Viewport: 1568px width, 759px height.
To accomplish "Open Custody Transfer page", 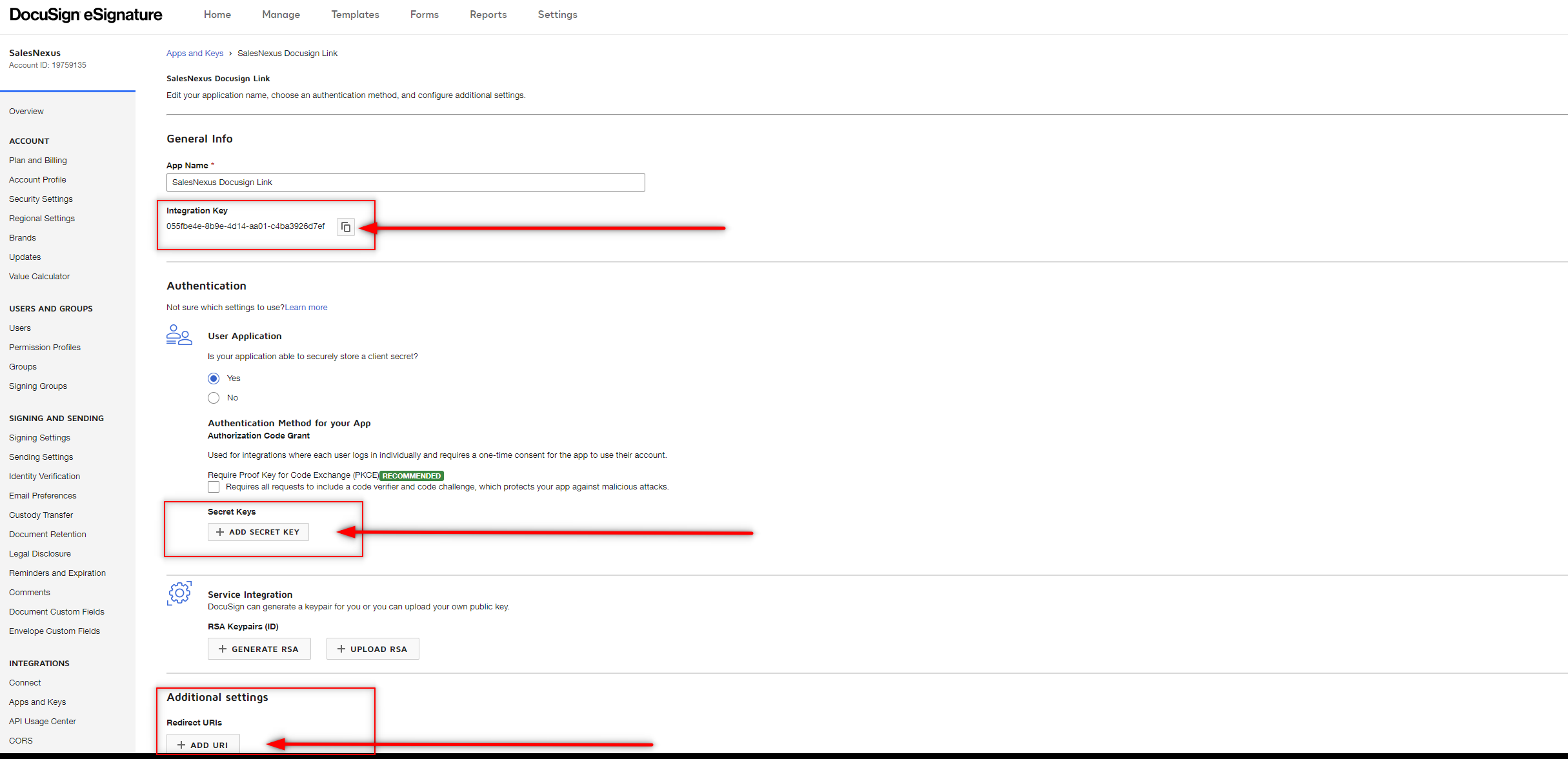I will coord(41,515).
